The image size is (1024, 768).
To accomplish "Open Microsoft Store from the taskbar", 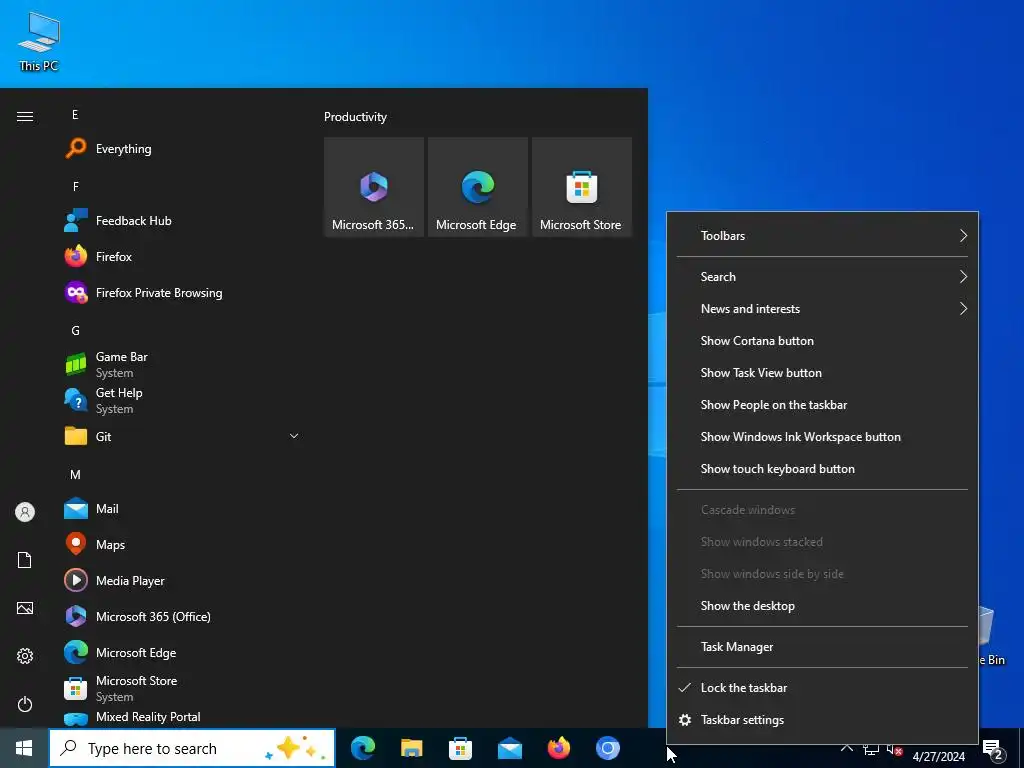I will [x=461, y=748].
